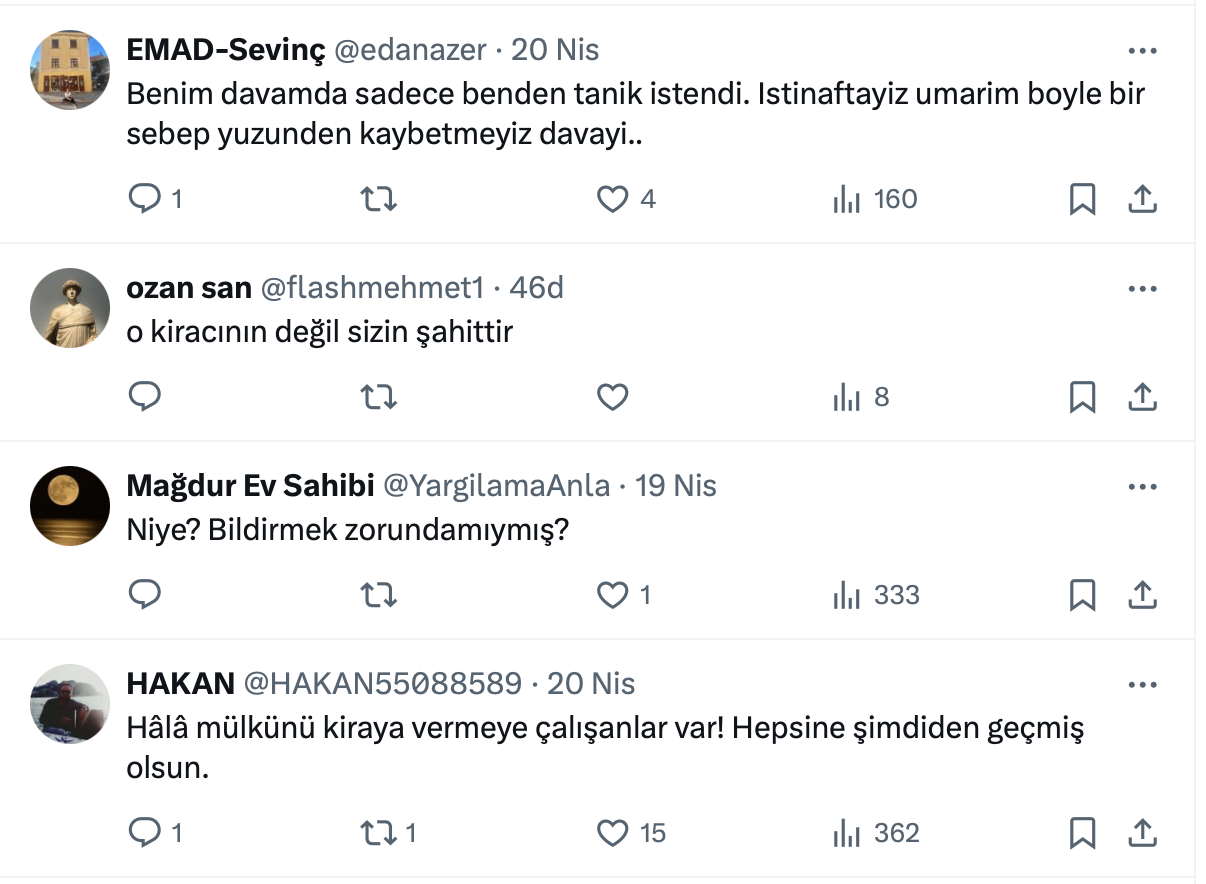Repost HAKAN's tweet

pyautogui.click(x=378, y=833)
